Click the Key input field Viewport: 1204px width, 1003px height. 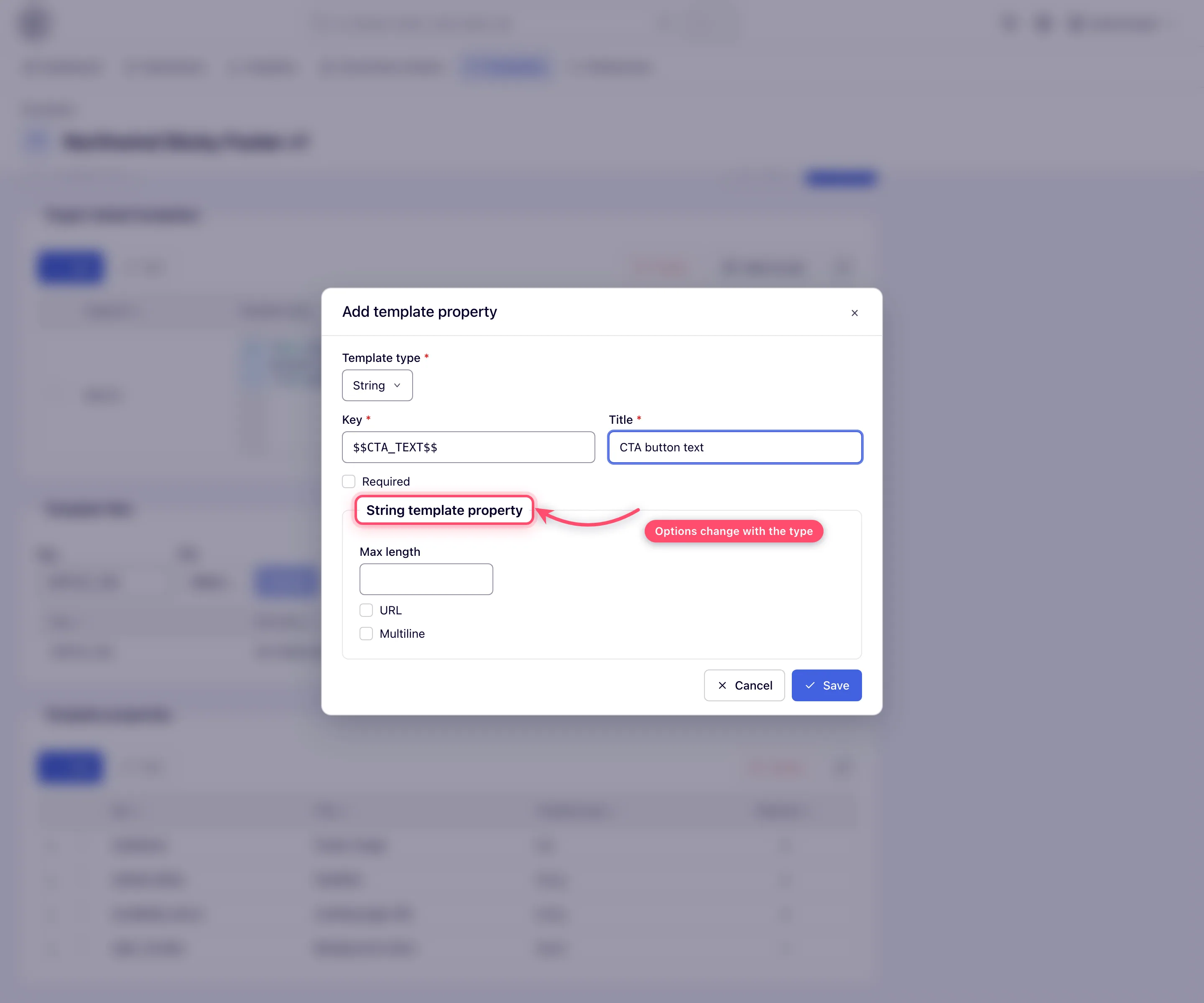pos(468,447)
